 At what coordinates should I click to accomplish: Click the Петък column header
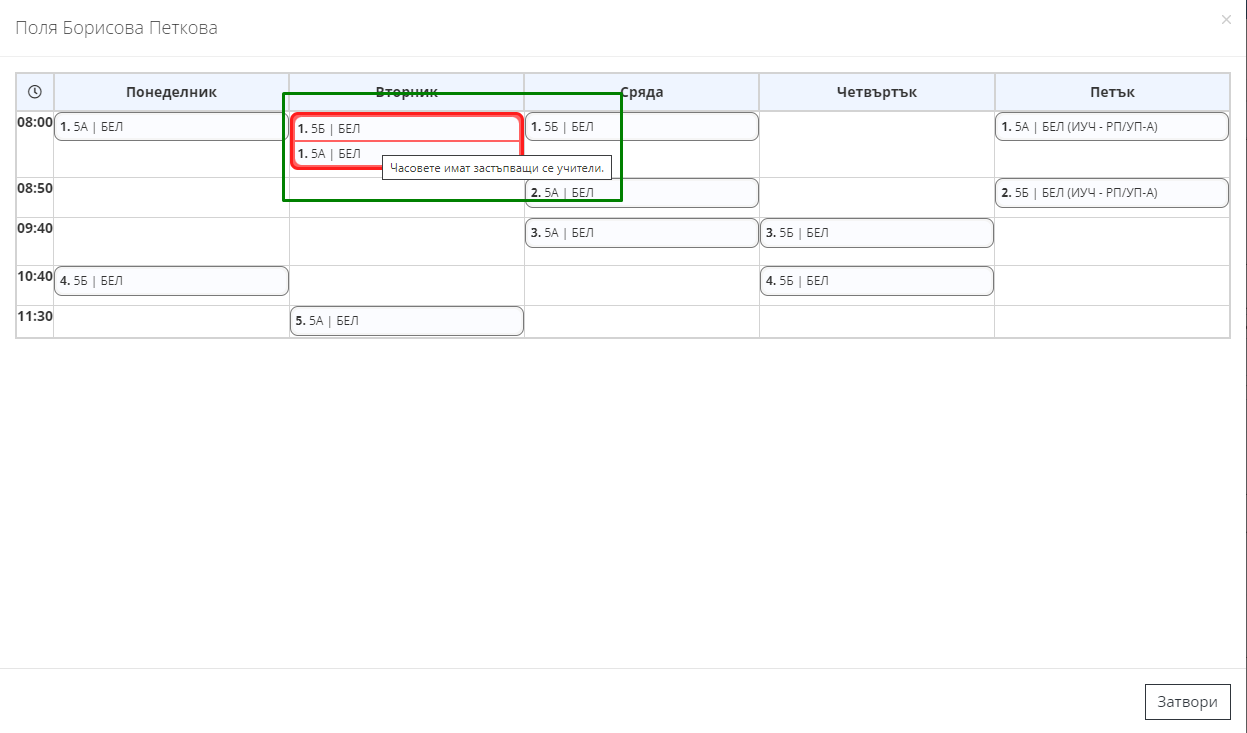1112,92
